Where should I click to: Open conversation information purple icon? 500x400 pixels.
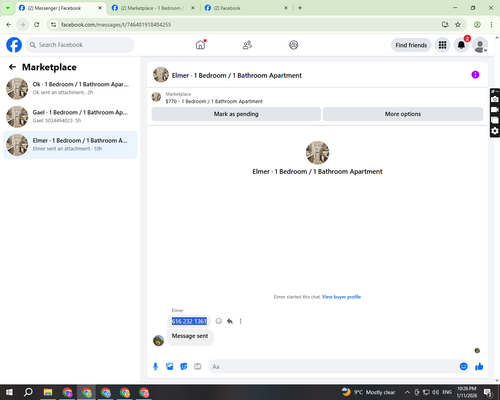(x=475, y=75)
